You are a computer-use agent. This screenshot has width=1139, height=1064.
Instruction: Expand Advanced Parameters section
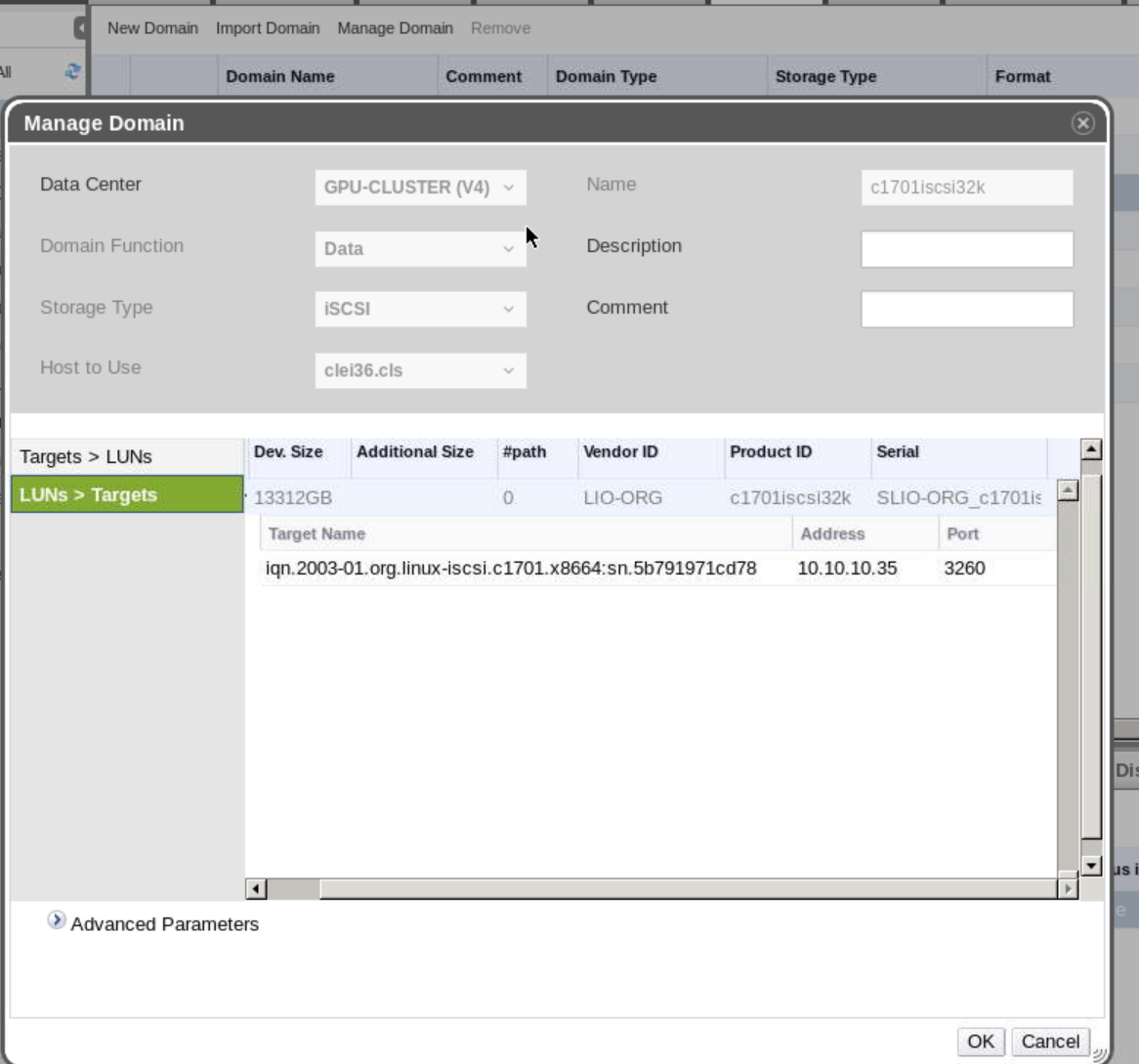pos(57,922)
